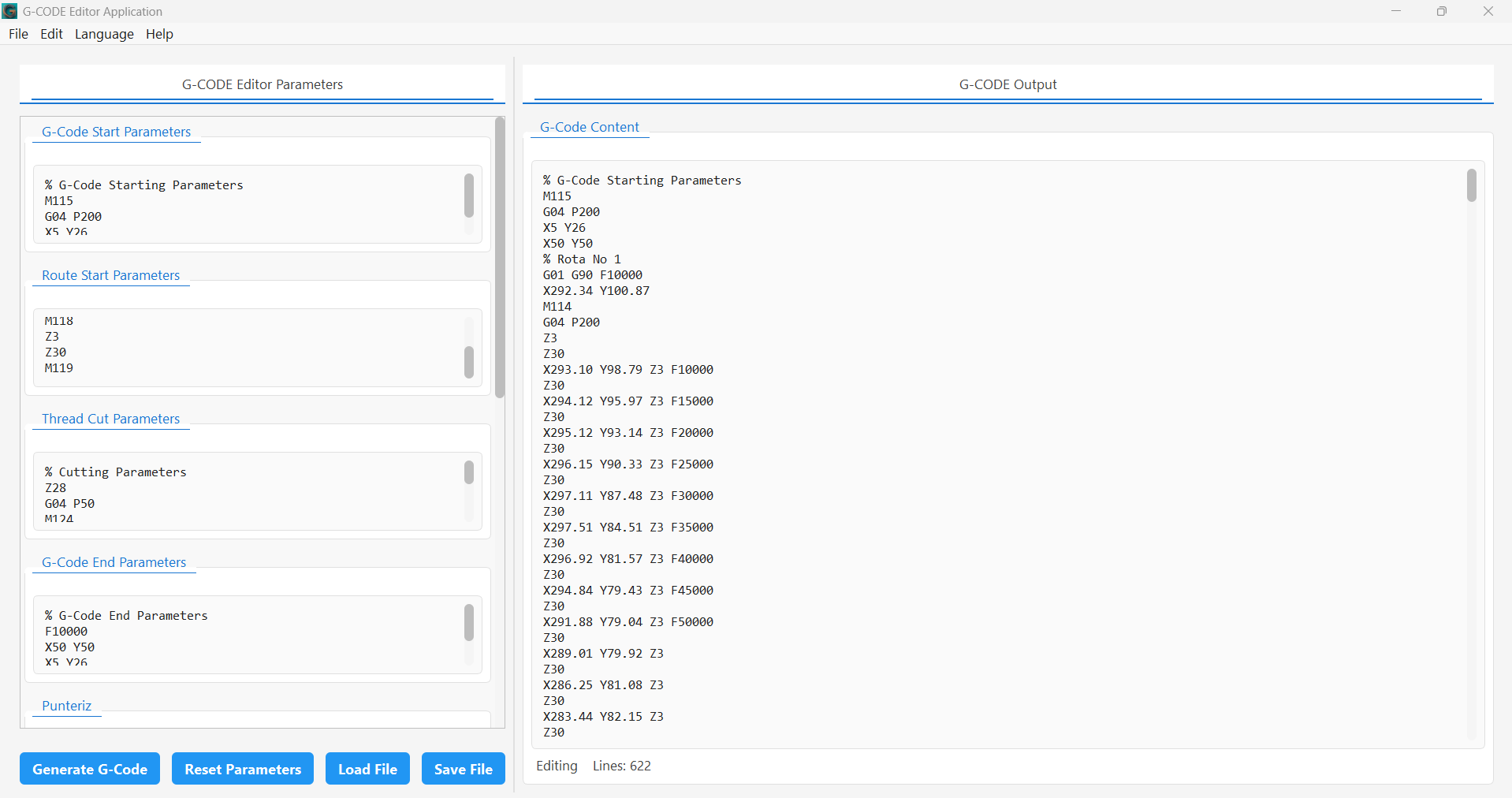
Task: Open the Help menu
Action: click(x=159, y=34)
